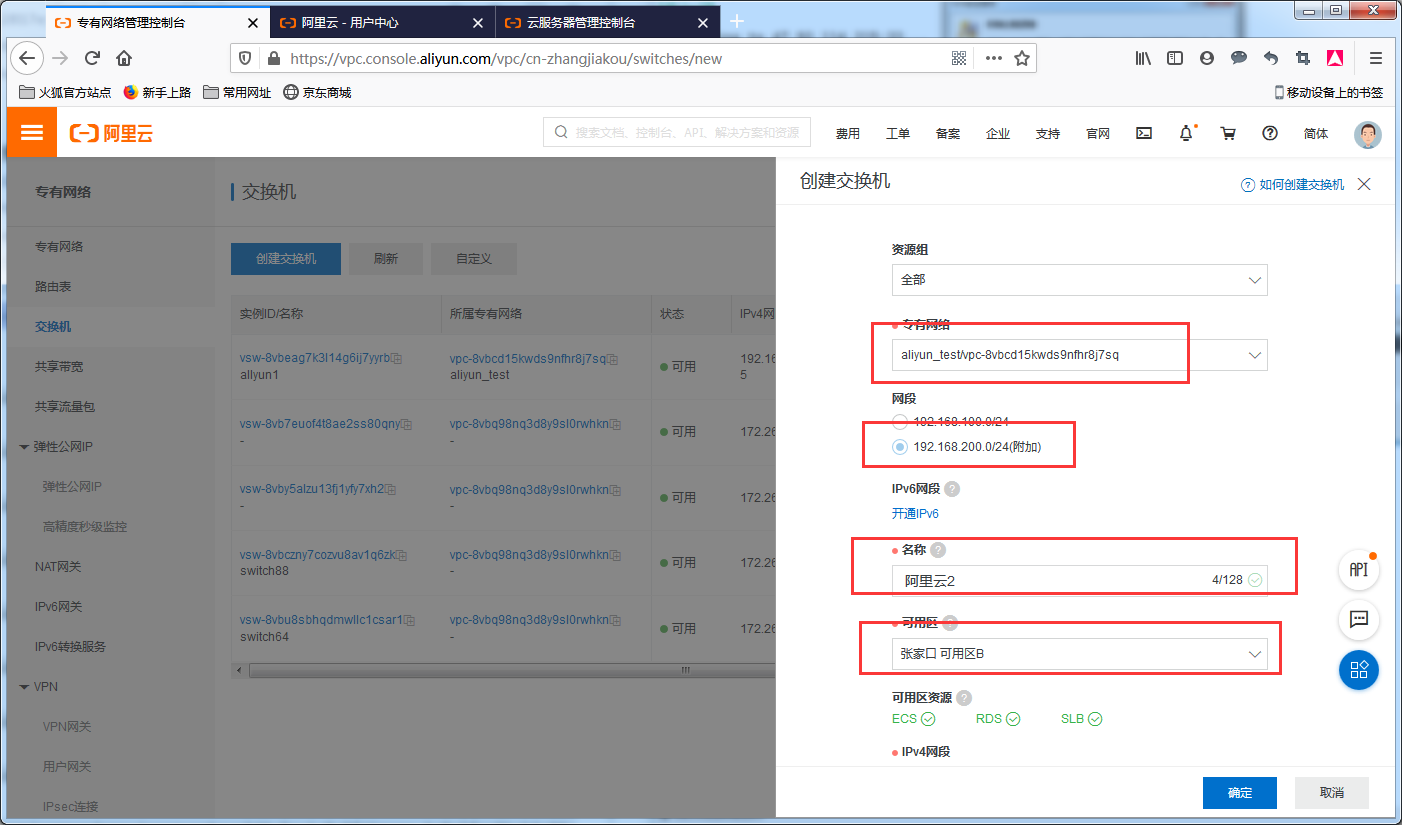Expand the 资源组 dropdown
The height and width of the screenshot is (825, 1402).
[x=1079, y=280]
